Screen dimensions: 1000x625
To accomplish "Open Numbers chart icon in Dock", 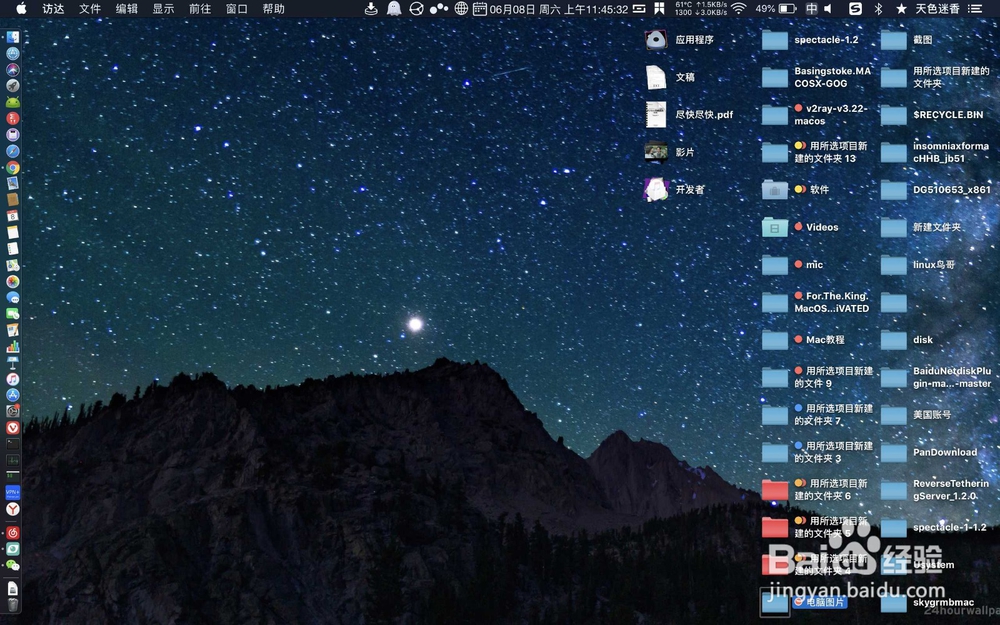I will [x=13, y=346].
